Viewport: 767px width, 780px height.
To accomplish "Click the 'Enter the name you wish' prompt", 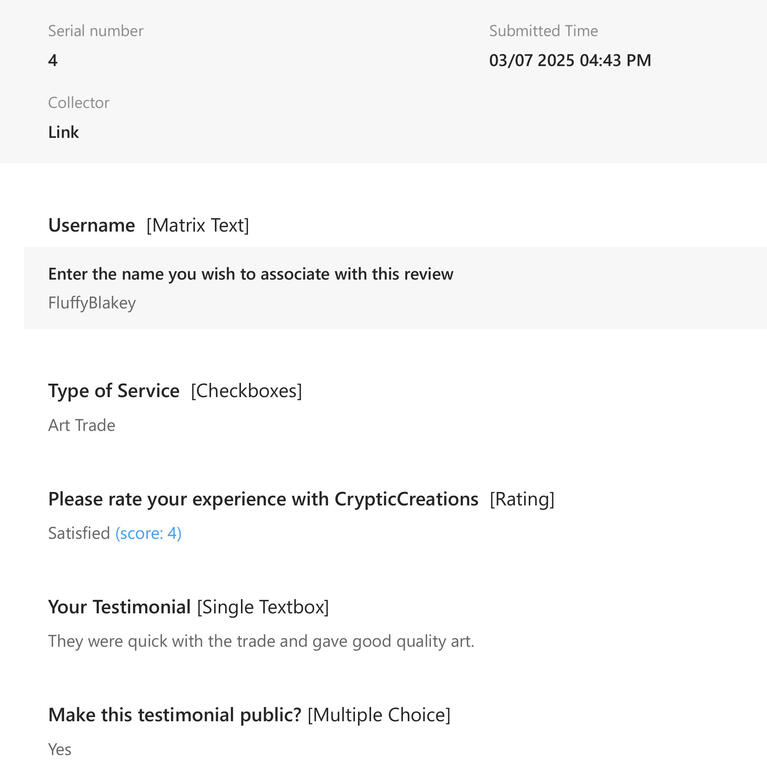I will (250, 274).
